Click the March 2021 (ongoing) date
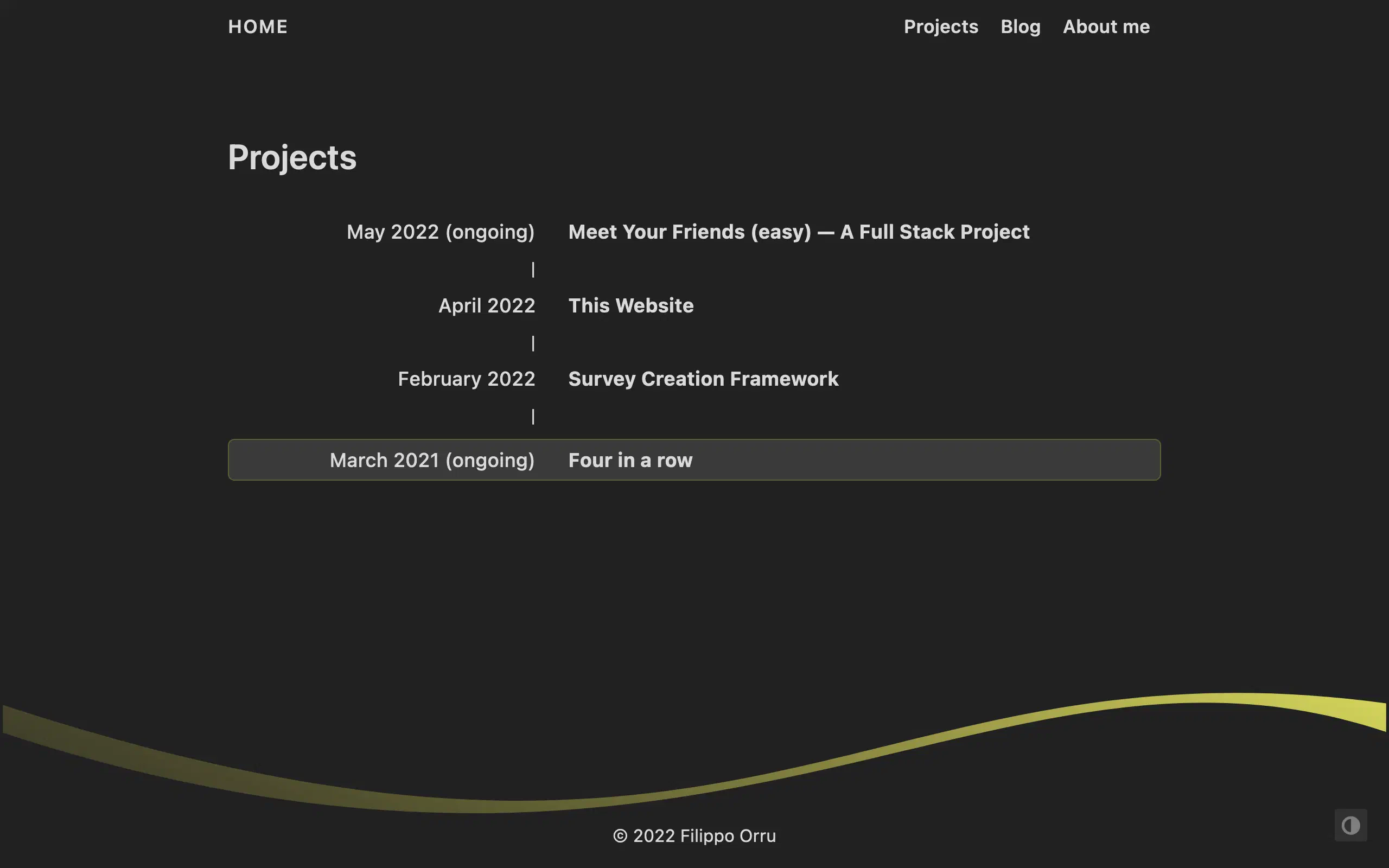The image size is (1389, 868). click(x=432, y=461)
